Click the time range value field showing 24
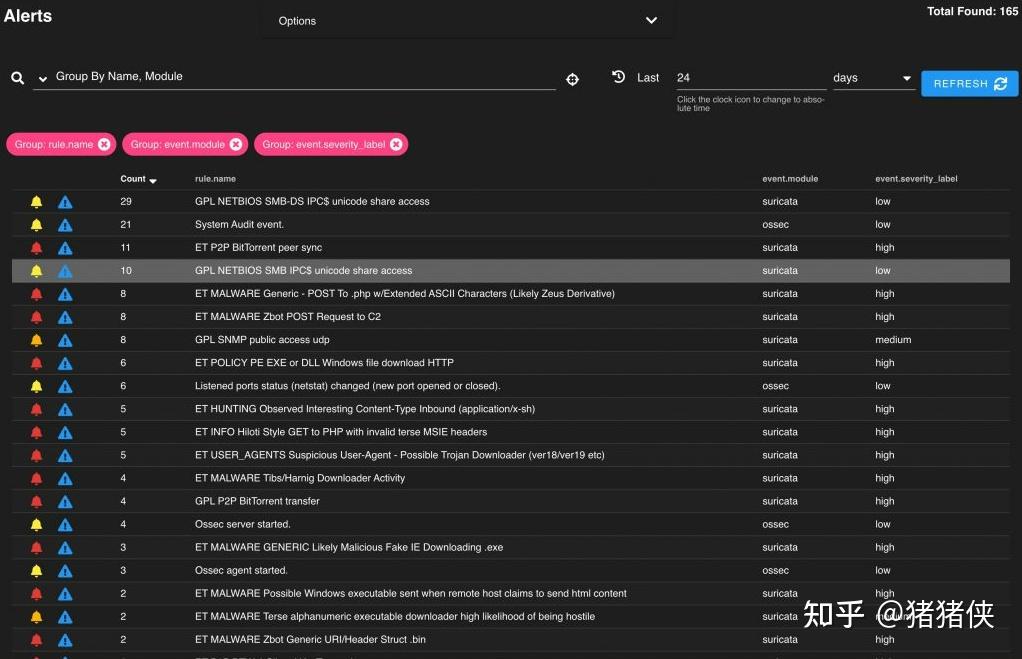 coord(751,78)
